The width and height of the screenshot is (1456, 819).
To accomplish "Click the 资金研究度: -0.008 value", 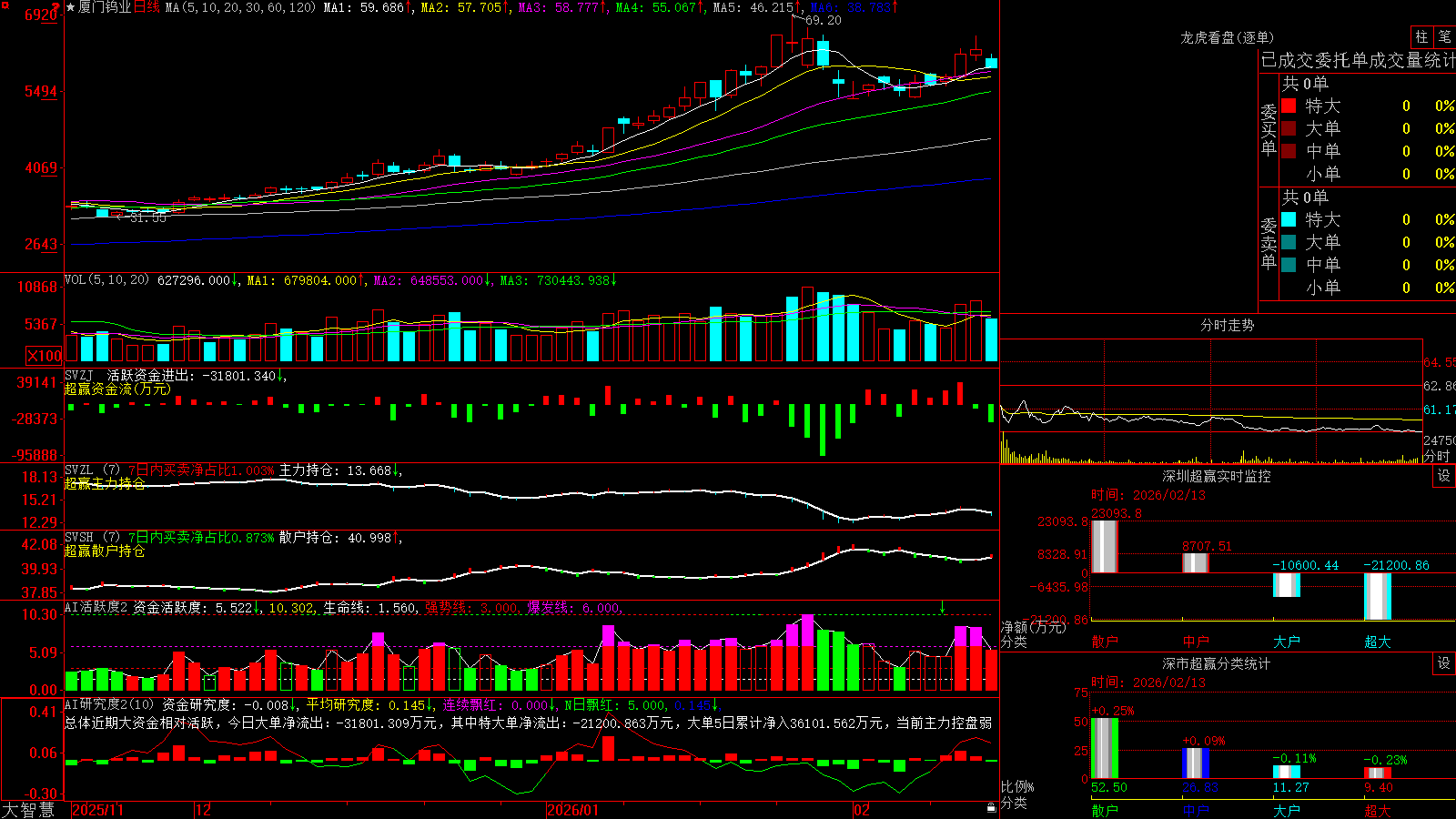I will pos(226,704).
